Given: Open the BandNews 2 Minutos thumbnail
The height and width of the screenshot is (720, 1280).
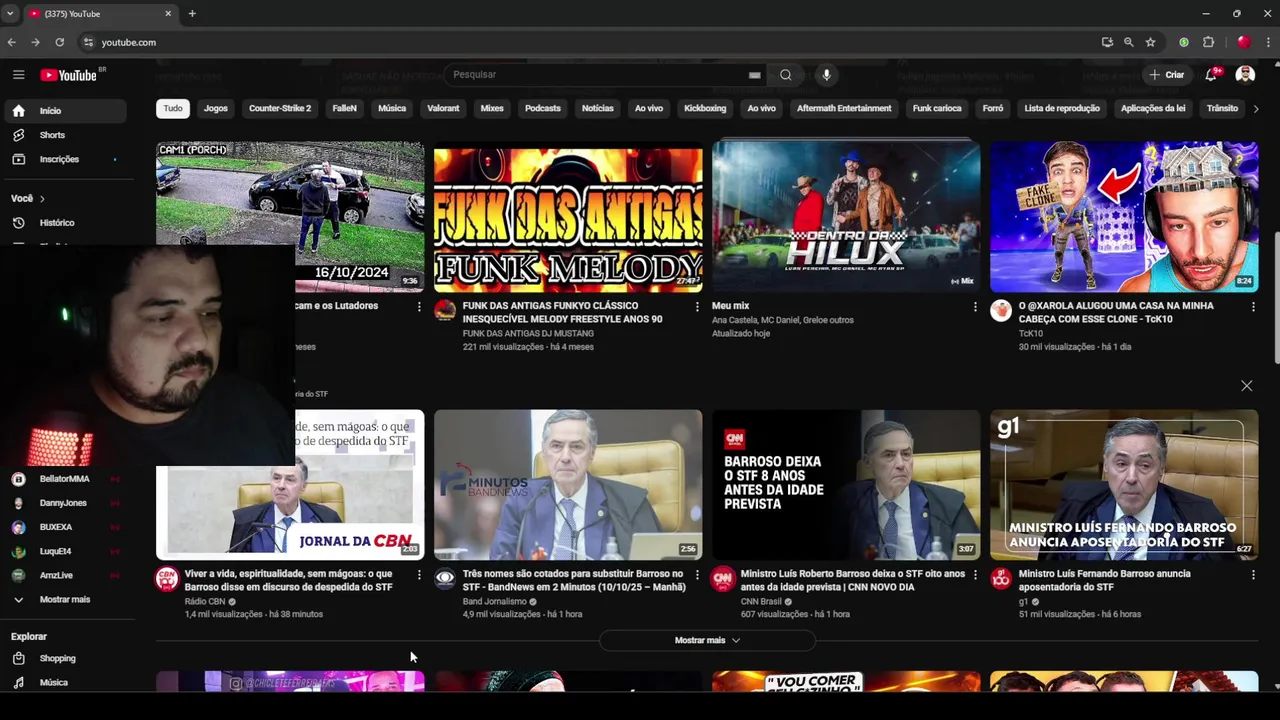Looking at the screenshot, I should coord(568,484).
